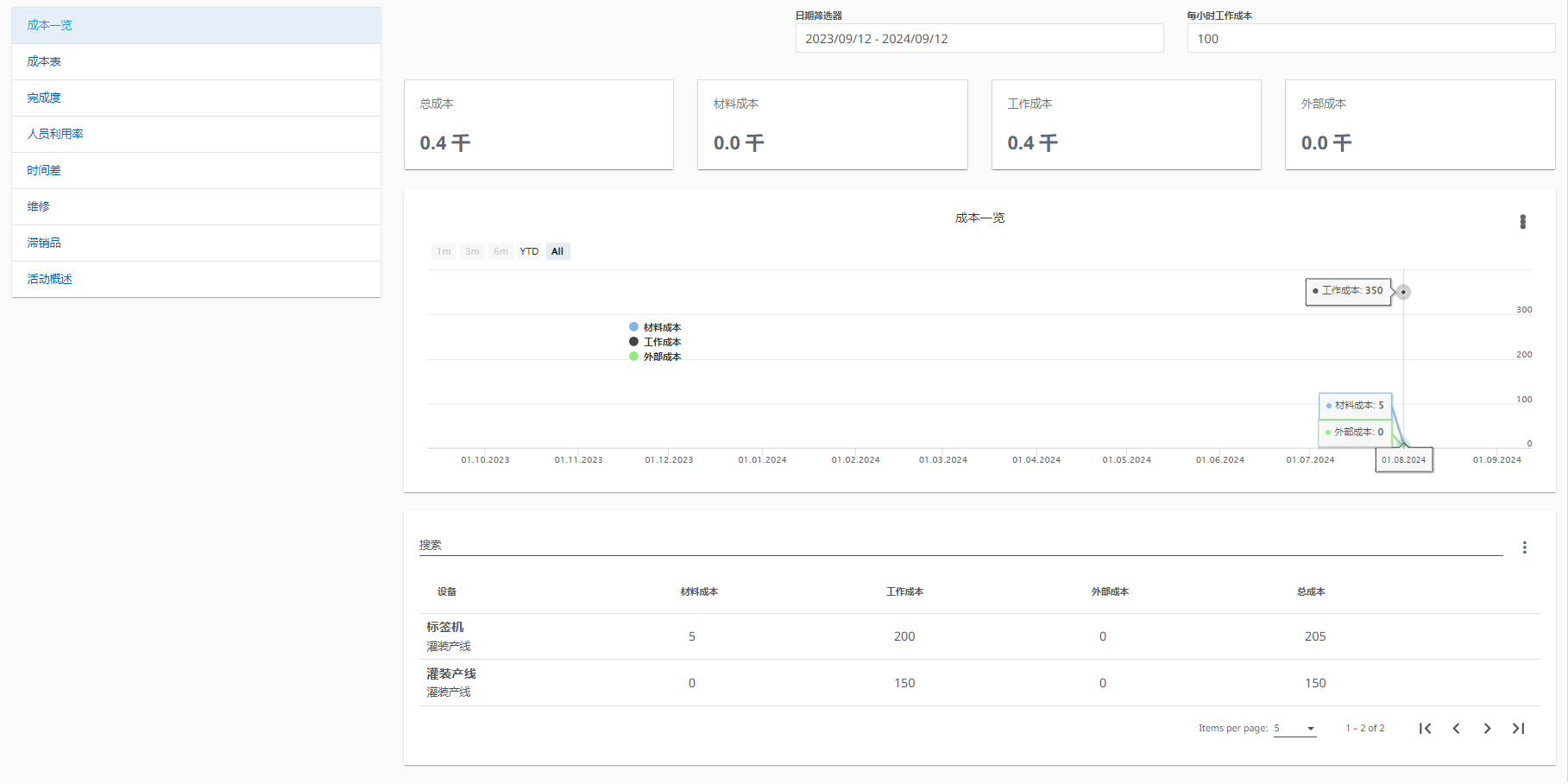The image size is (1568, 784).
Task: Open 成本表 in the sidebar
Action: pyautogui.click(x=44, y=61)
